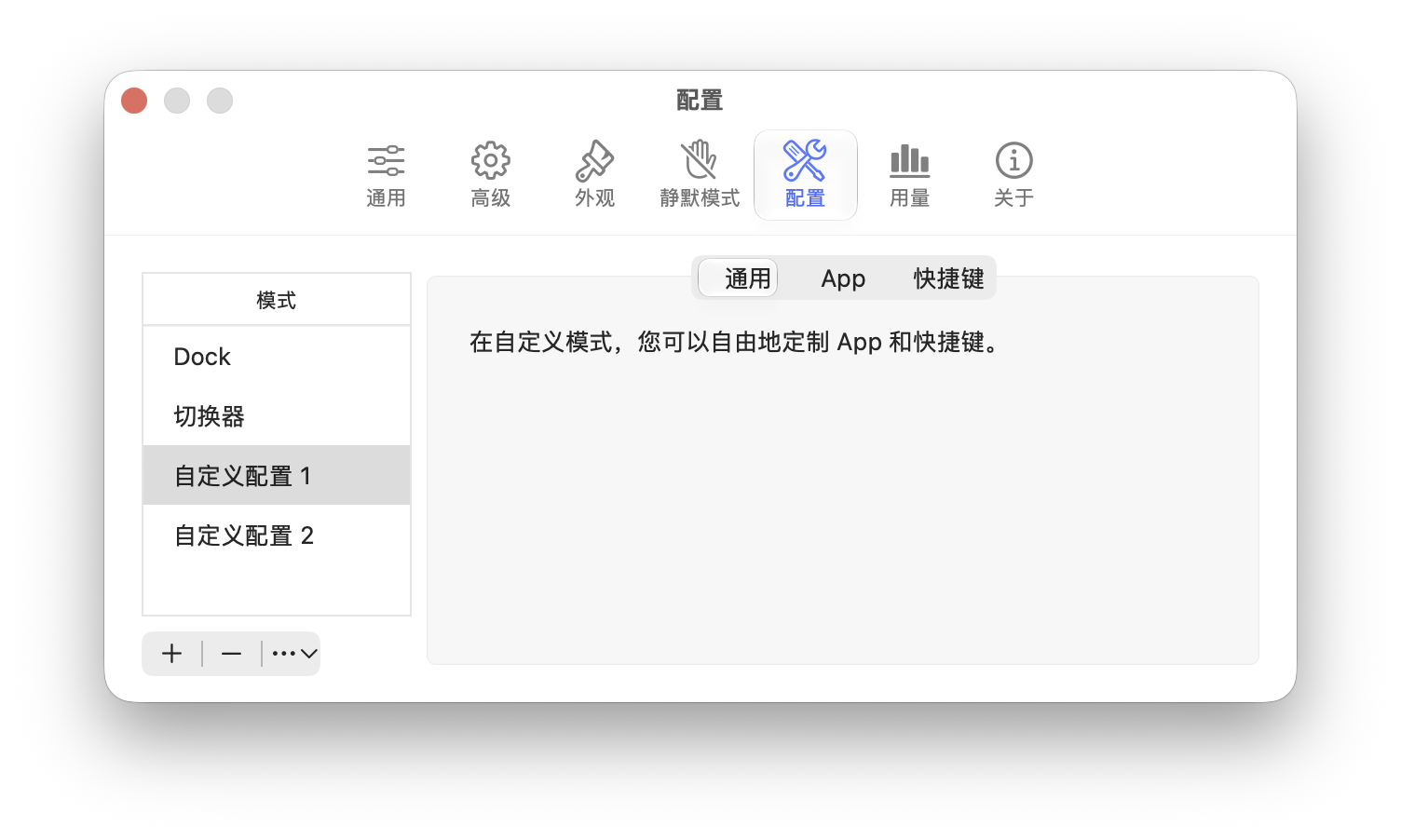1401x840 pixels.
Task: Select the 自定义配置 1 row
Action: [x=277, y=476]
